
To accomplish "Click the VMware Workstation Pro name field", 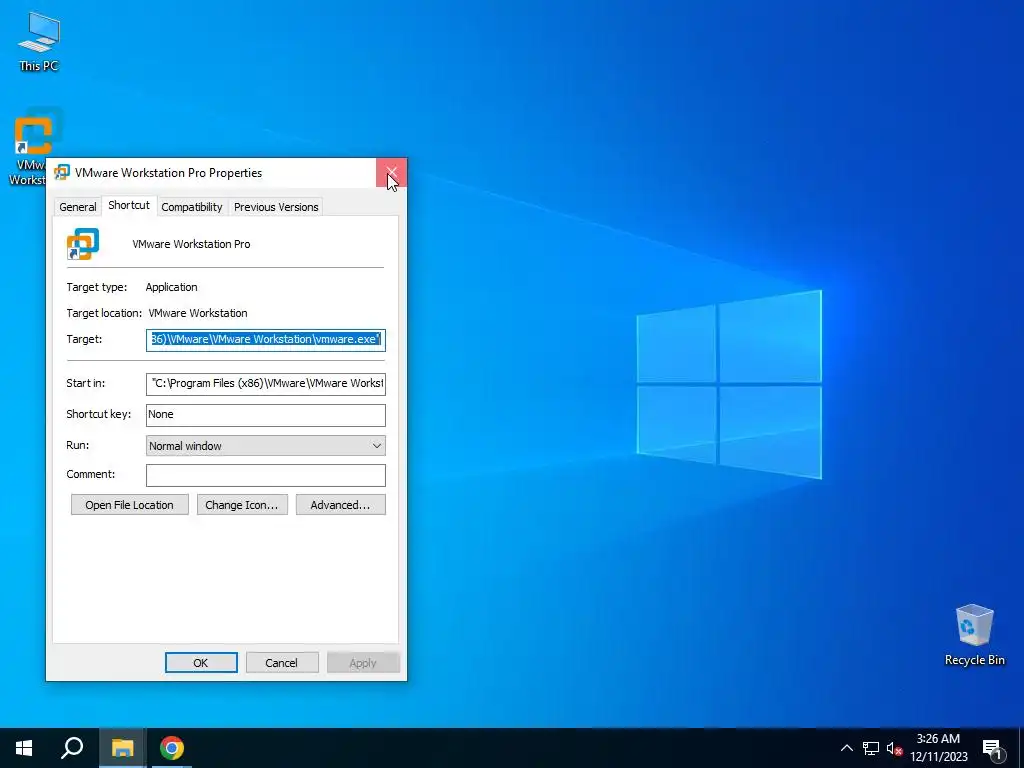I will coord(191,244).
